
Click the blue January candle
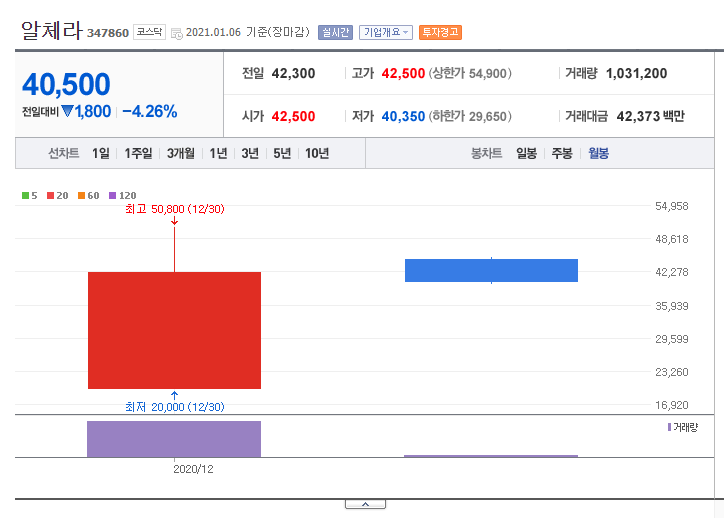coord(491,271)
